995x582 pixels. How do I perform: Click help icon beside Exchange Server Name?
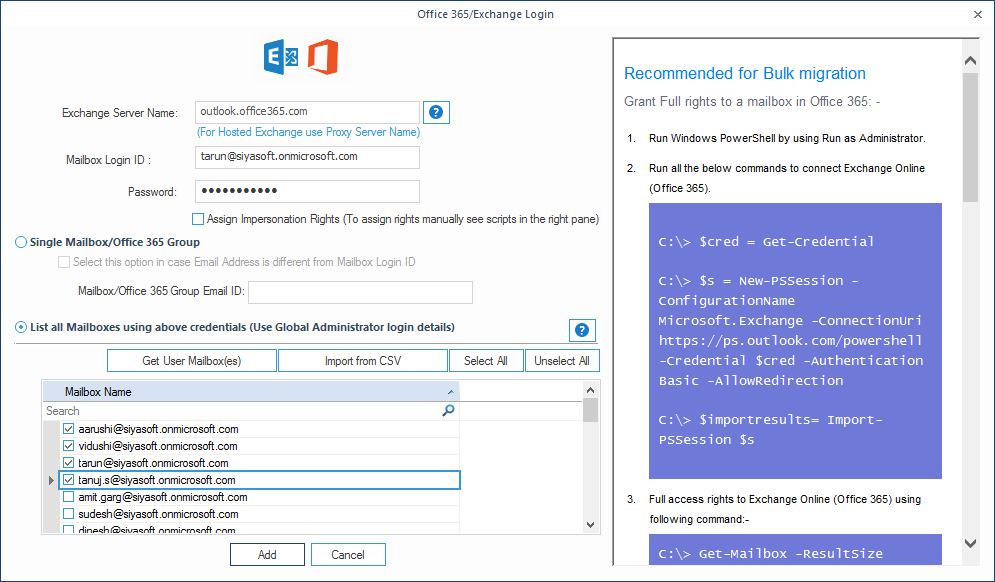click(436, 112)
